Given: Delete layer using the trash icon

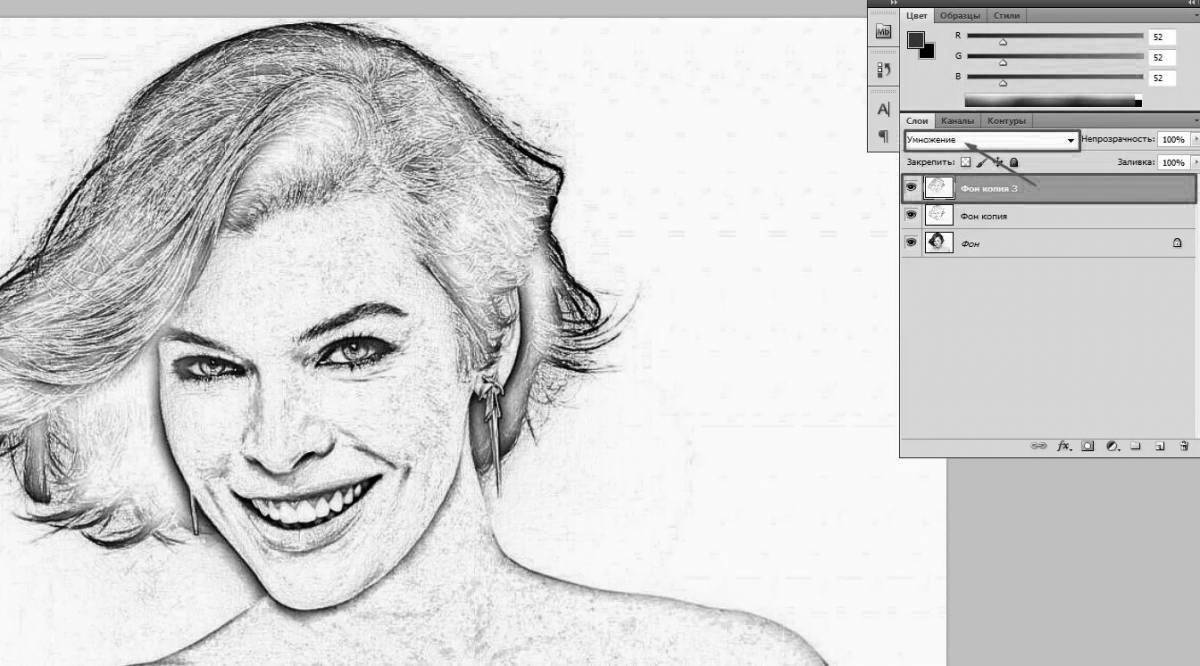Looking at the screenshot, I should (x=1184, y=447).
